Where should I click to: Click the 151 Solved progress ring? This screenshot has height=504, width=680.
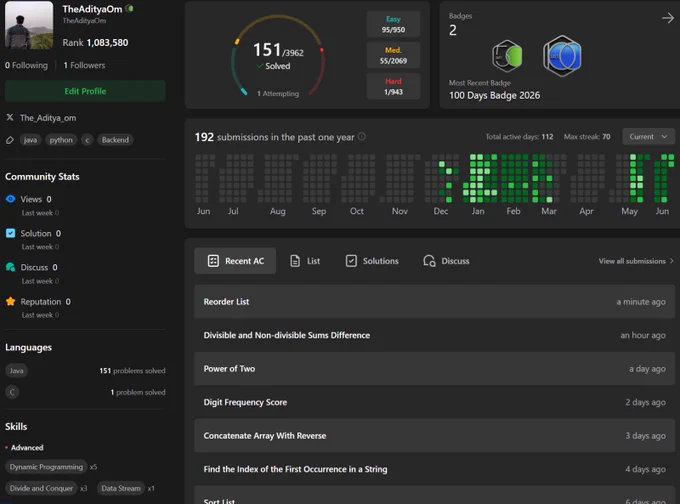pyautogui.click(x=278, y=56)
